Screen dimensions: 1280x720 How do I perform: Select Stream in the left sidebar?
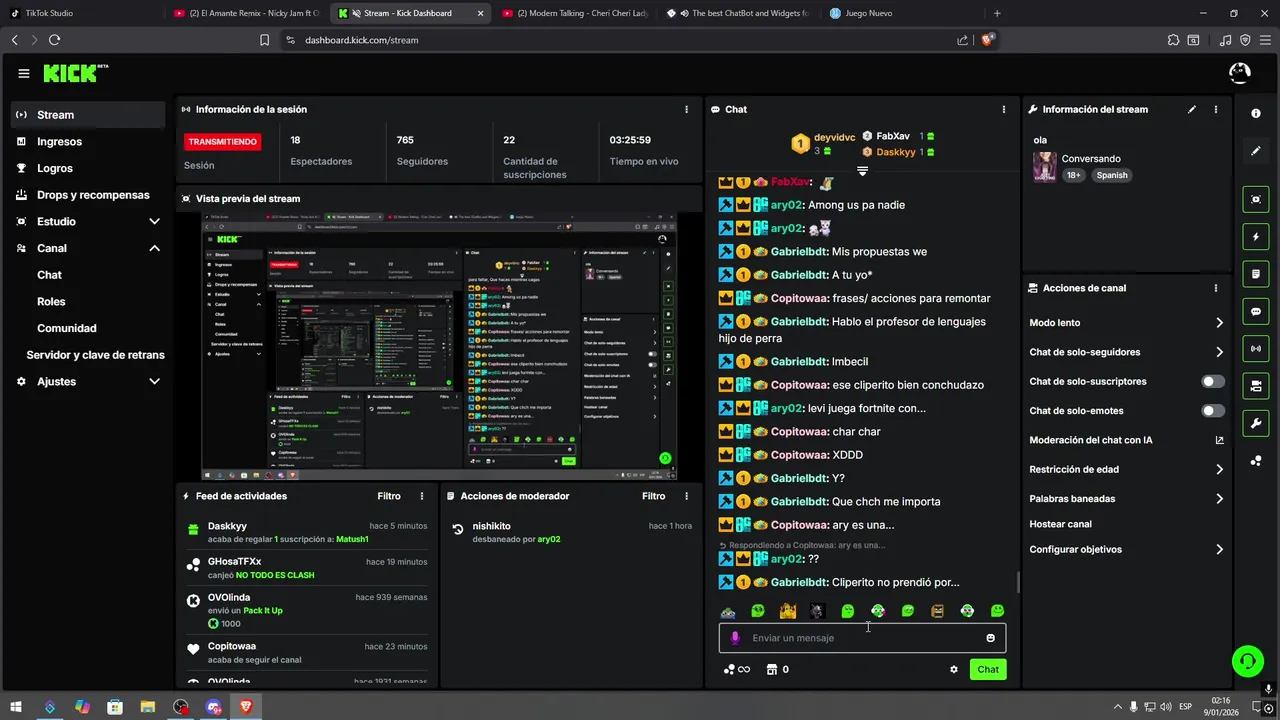click(x=88, y=115)
